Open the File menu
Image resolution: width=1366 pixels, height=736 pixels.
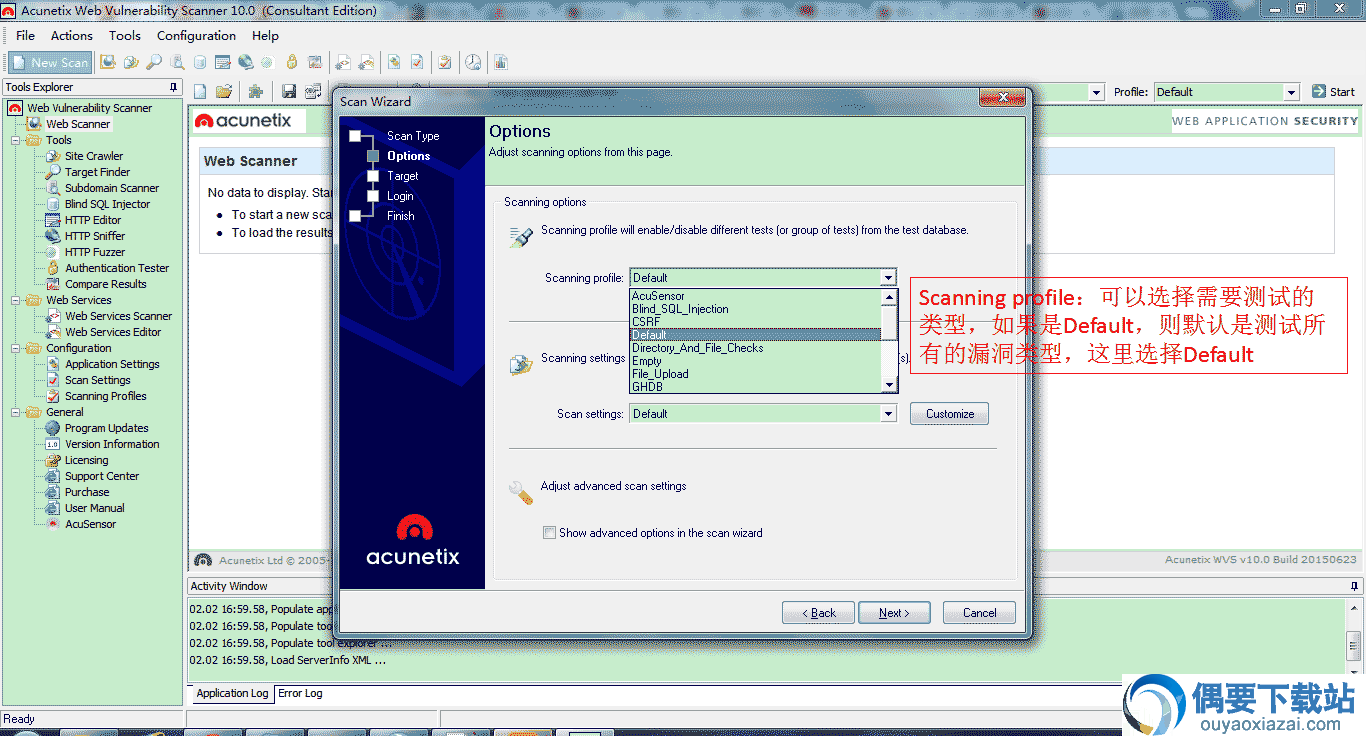[x=25, y=35]
